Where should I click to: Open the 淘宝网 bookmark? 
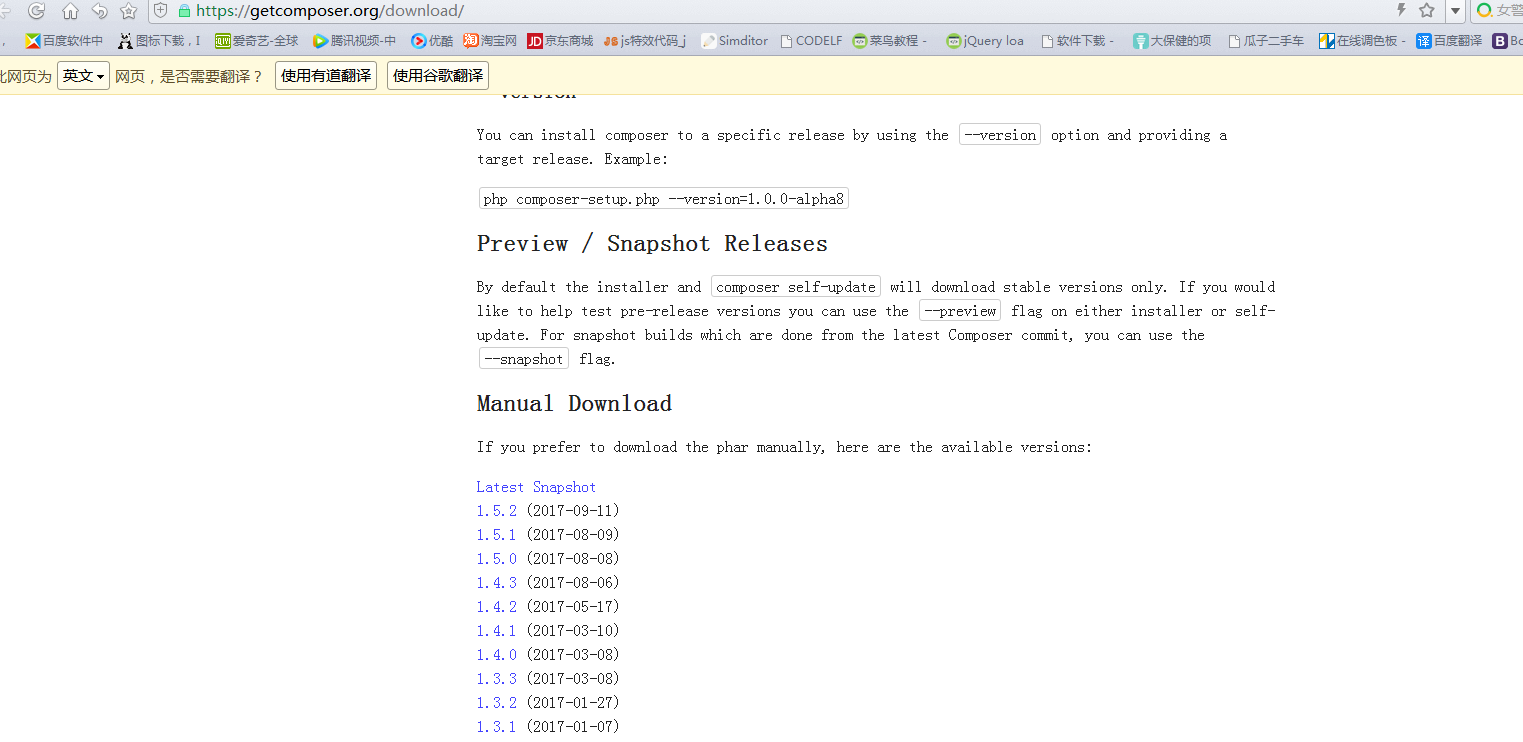coord(490,41)
